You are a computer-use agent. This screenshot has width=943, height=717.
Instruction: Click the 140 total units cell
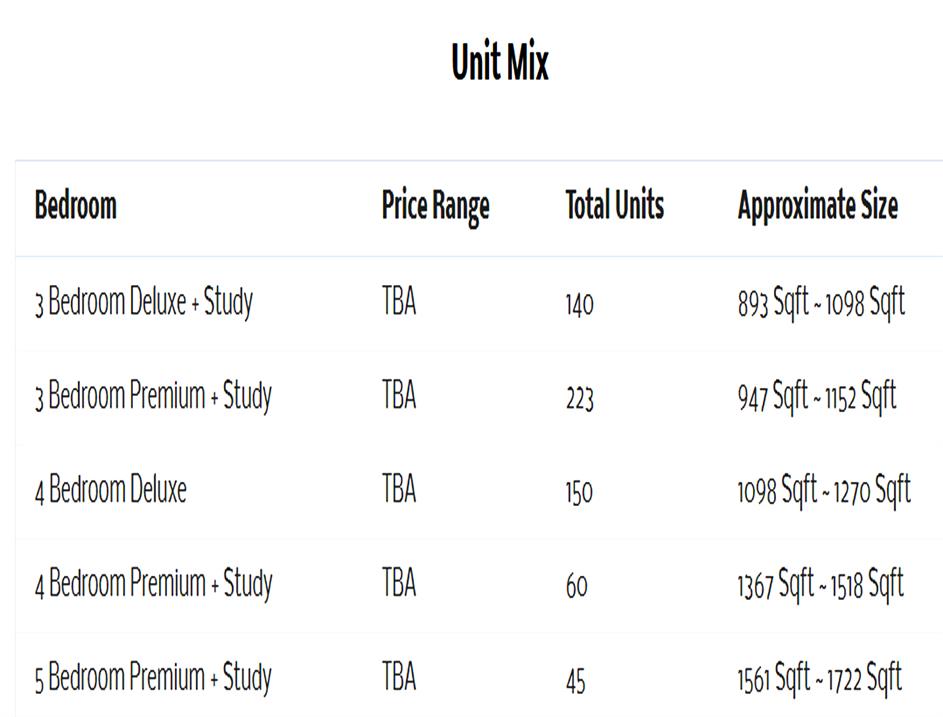tap(579, 304)
